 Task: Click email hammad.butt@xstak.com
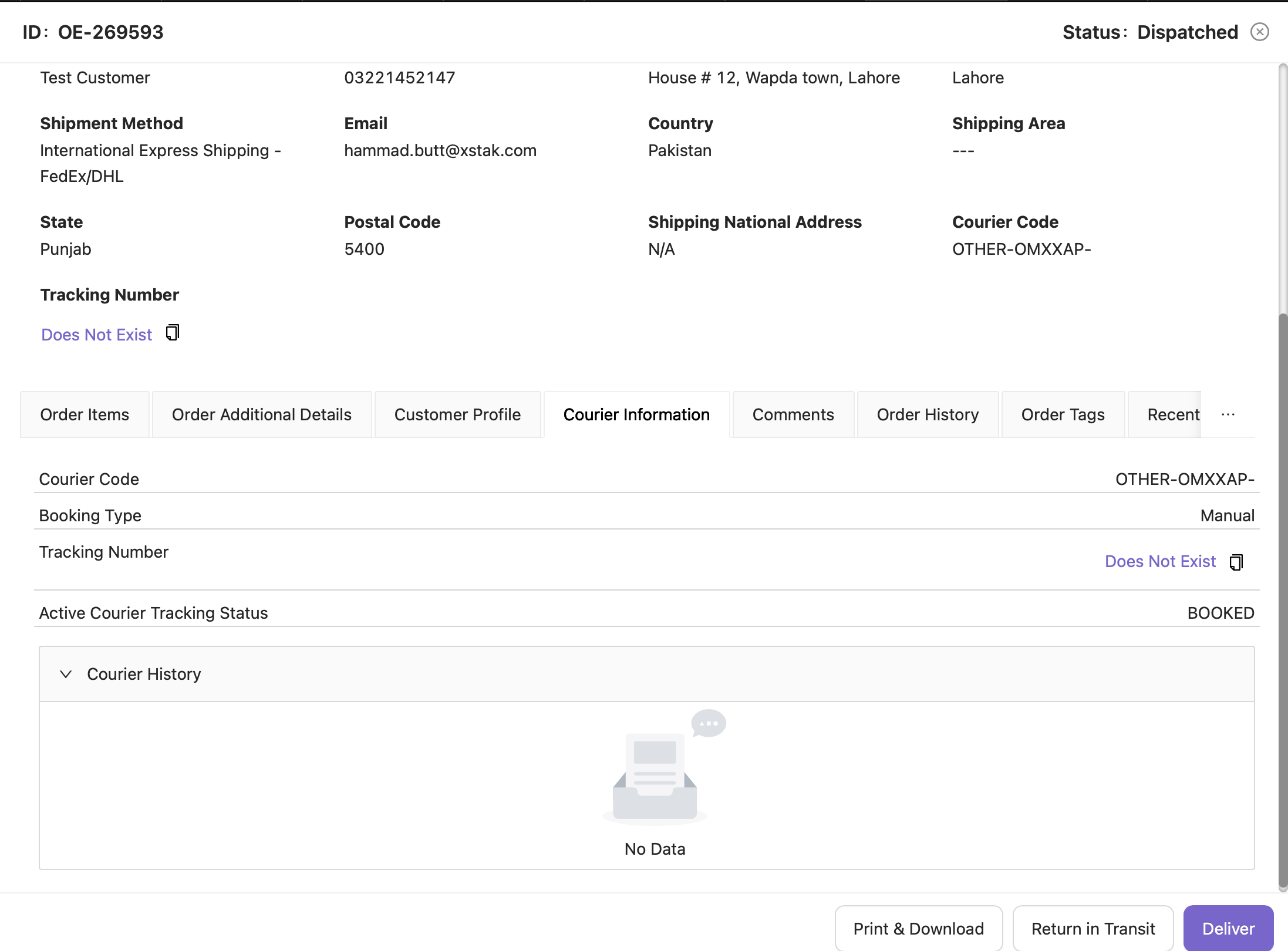click(440, 150)
